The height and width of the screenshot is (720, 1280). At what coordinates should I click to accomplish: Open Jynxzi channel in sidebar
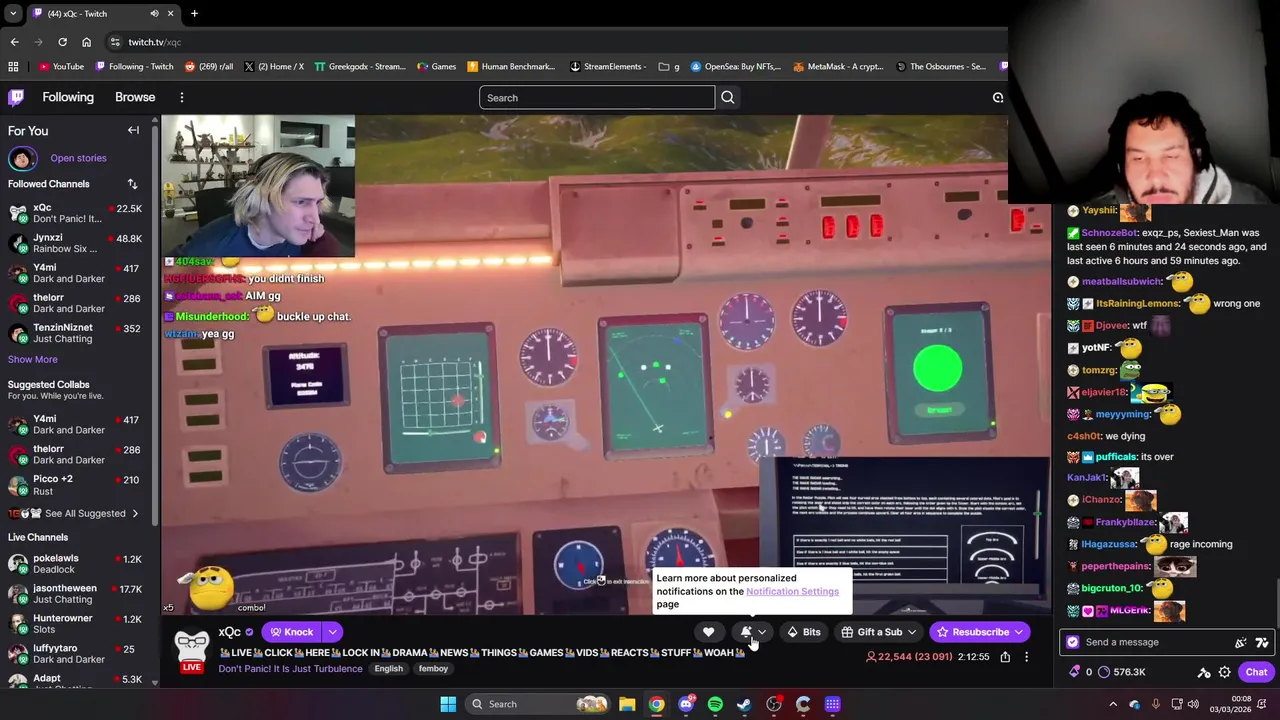tap(77, 244)
